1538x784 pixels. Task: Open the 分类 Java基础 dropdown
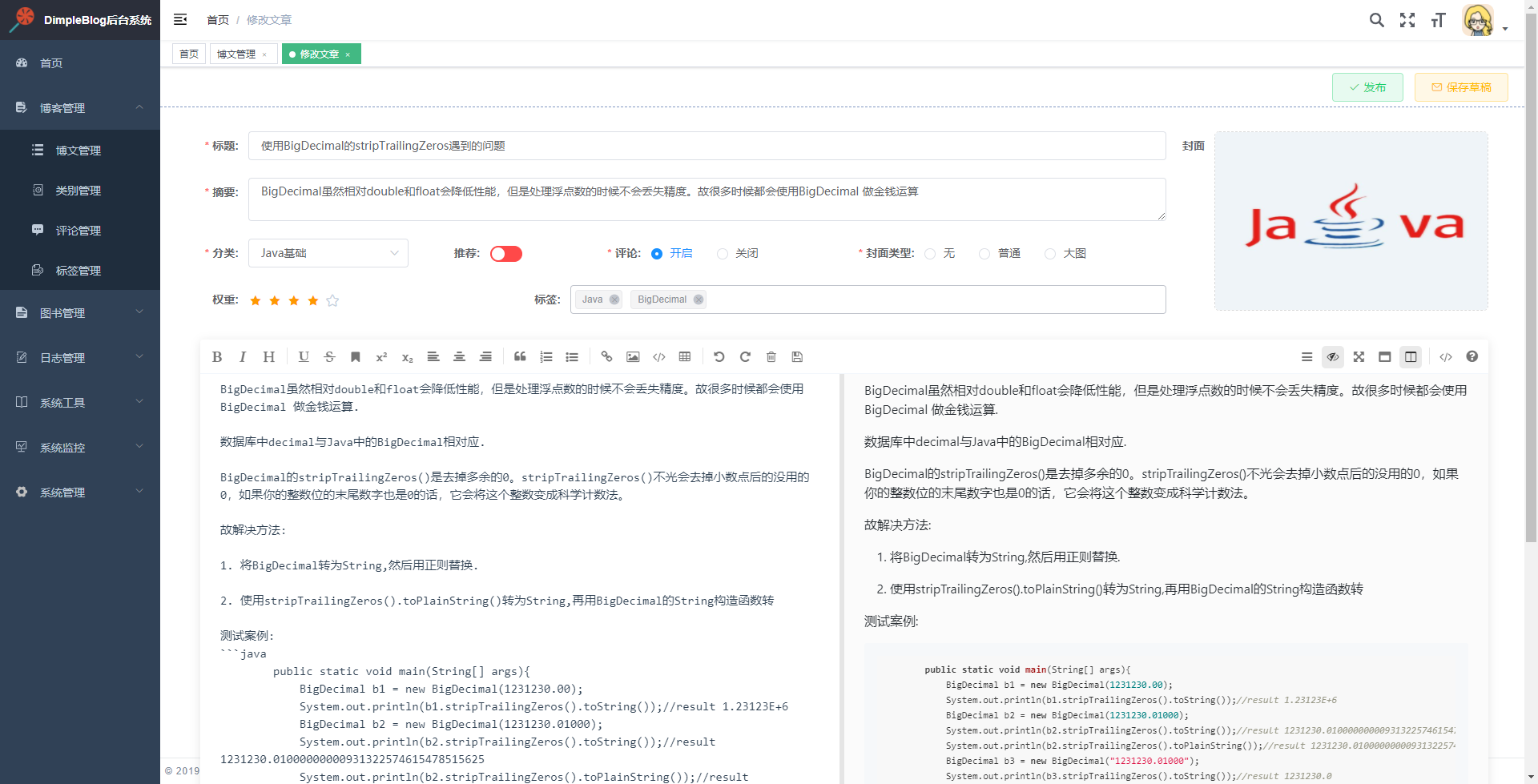(328, 253)
